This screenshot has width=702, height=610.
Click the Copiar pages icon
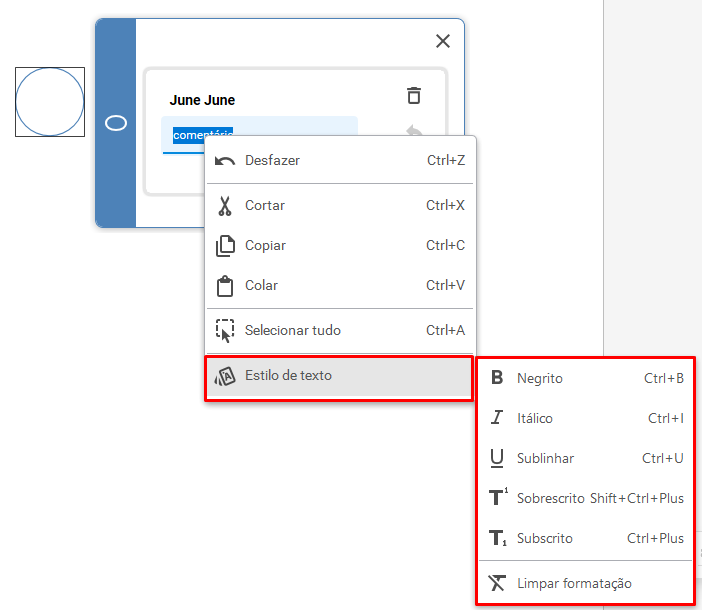(x=225, y=245)
